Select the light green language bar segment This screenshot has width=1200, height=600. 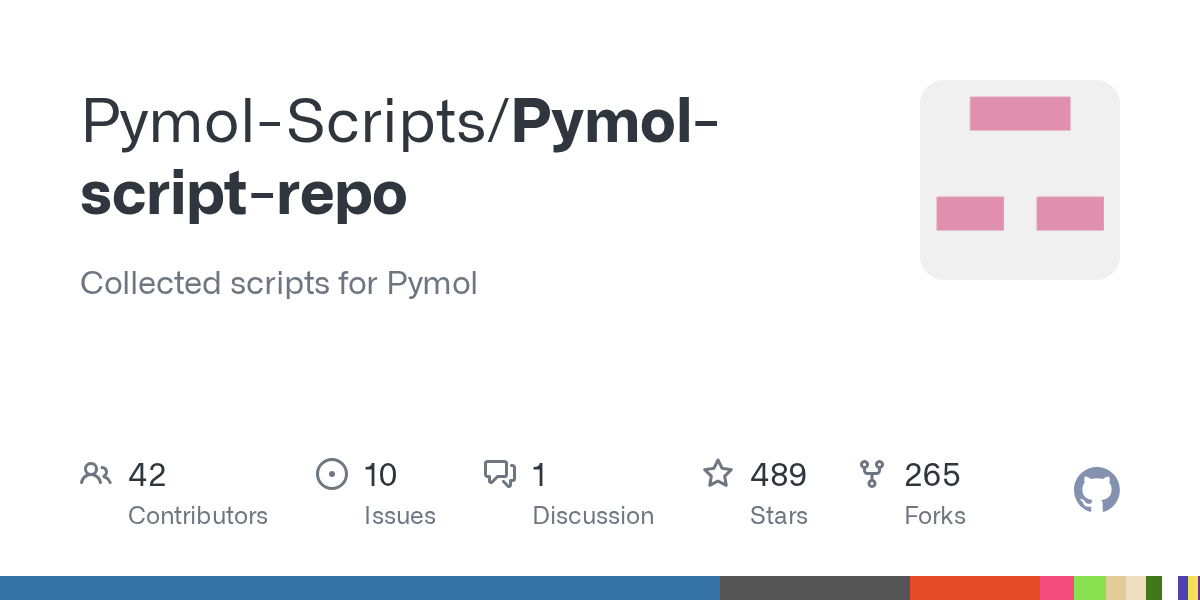(1090, 588)
